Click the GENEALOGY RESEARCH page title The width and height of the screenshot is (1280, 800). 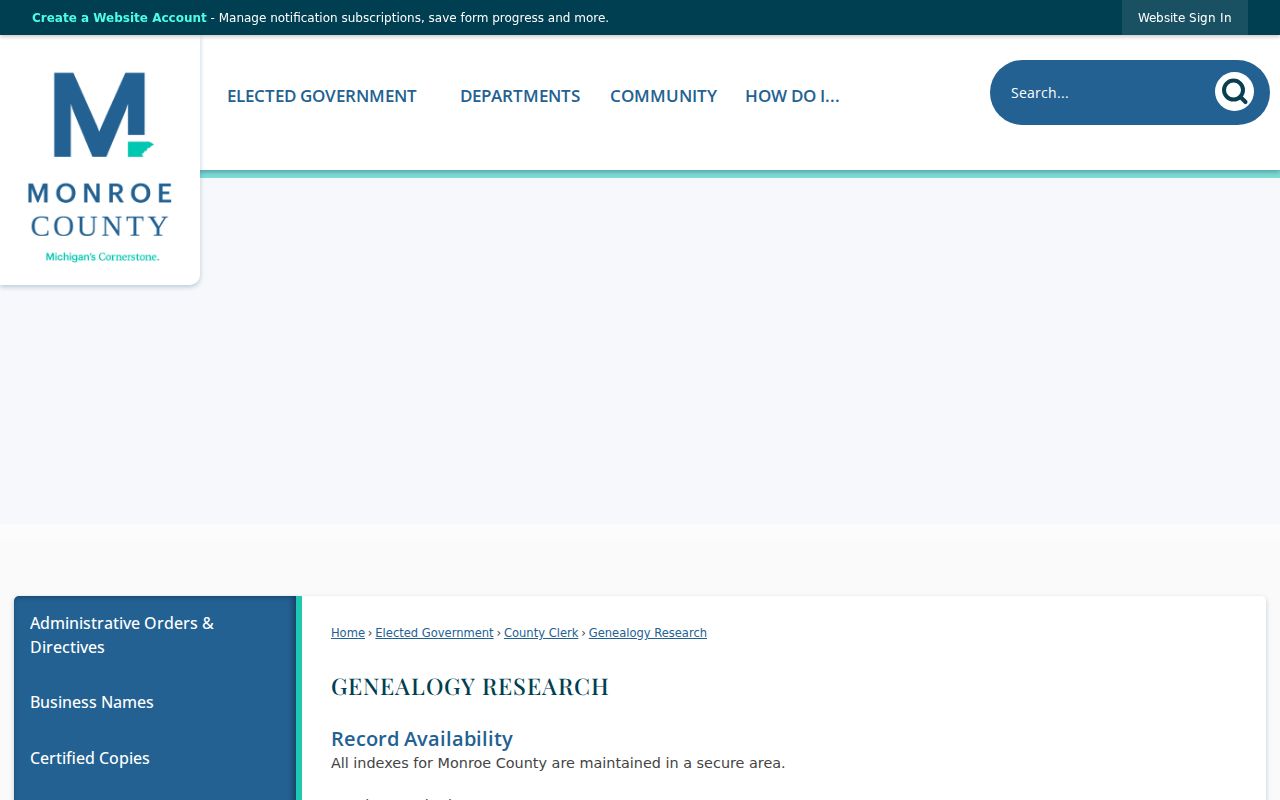tap(470, 687)
